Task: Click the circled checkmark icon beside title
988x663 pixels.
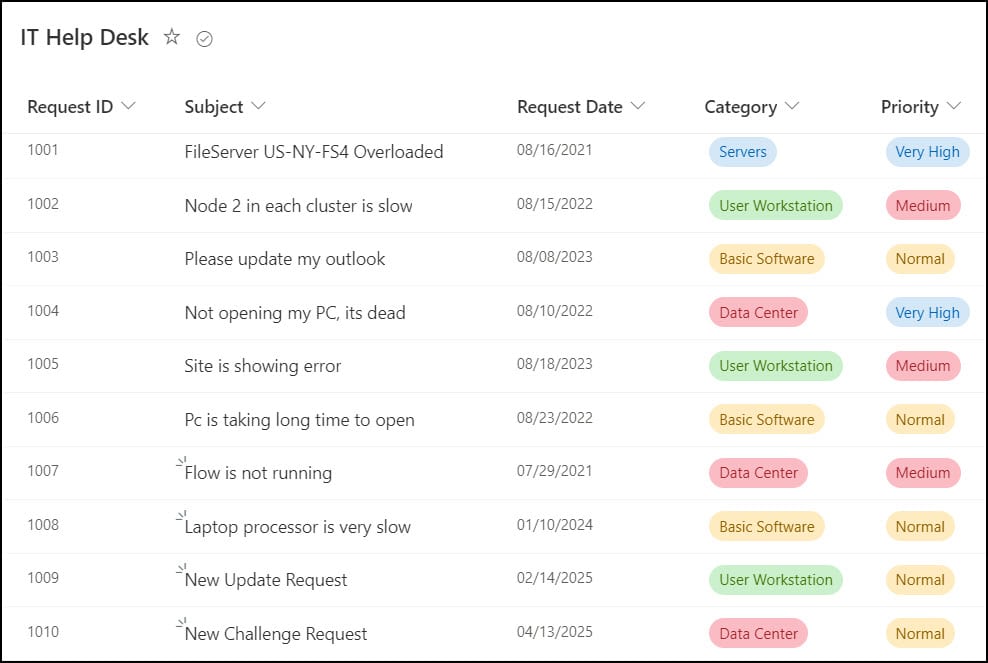Action: 204,39
